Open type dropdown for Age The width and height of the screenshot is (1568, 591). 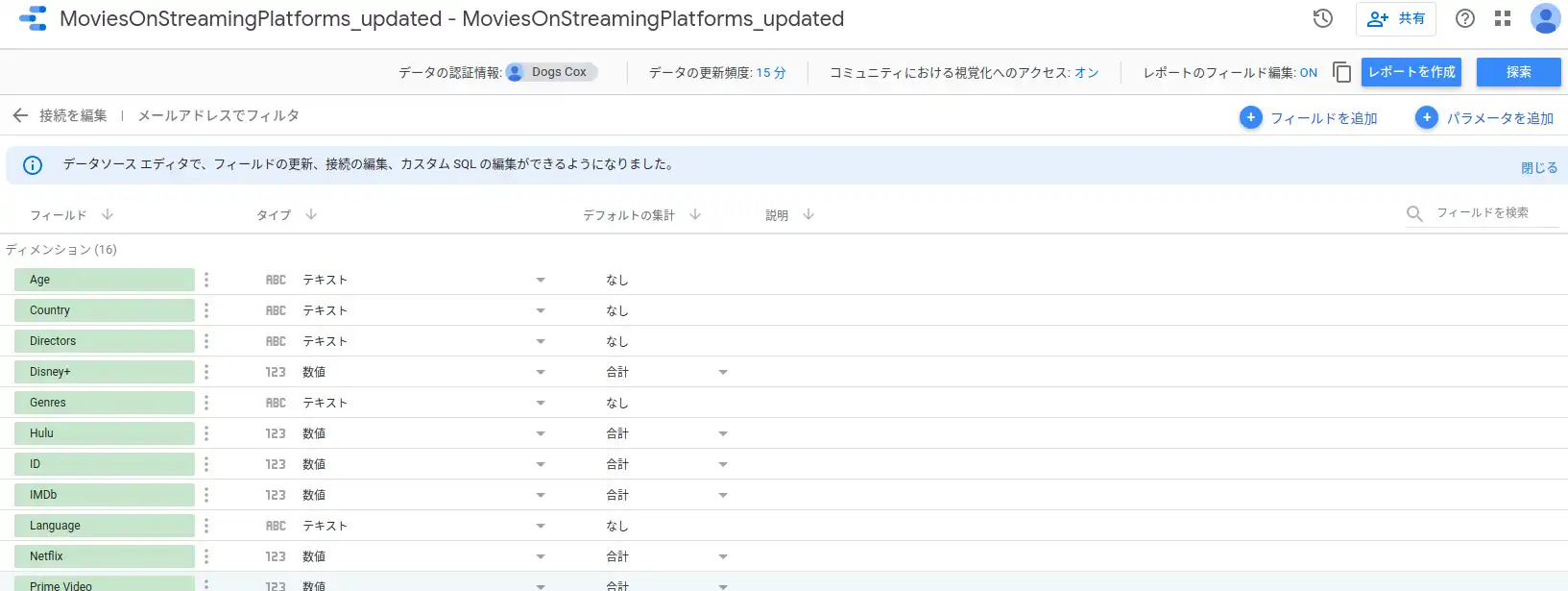click(541, 280)
